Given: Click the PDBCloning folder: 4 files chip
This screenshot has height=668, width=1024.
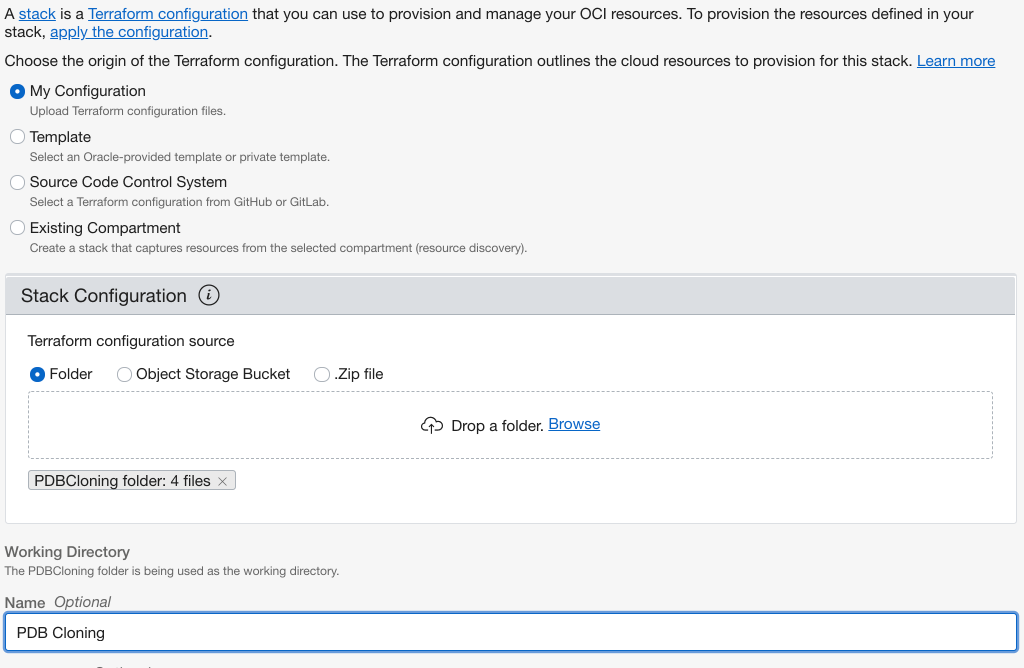Looking at the screenshot, I should [122, 481].
